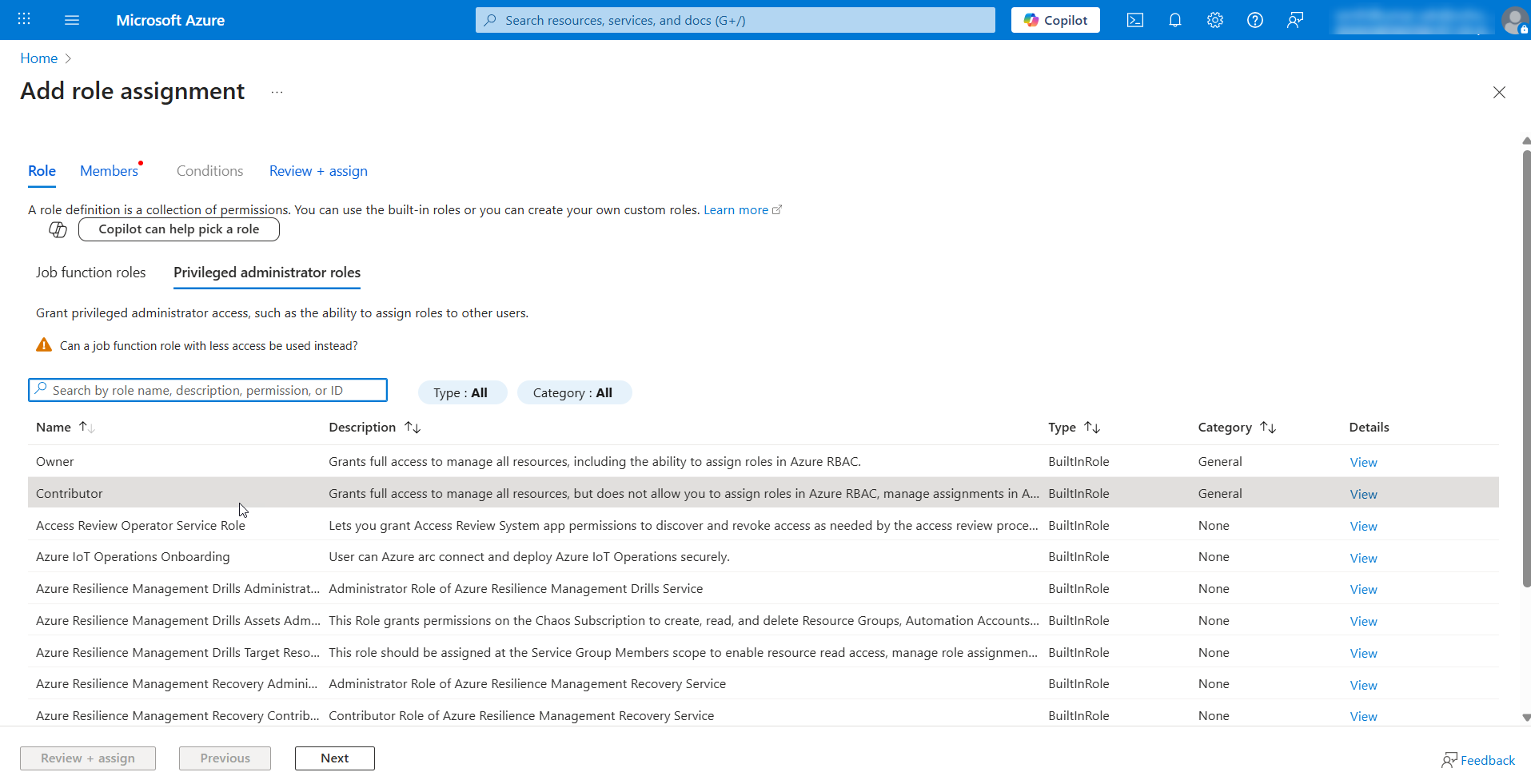1531x784 pixels.
Task: Click the feedback smiley icon in top bar
Action: [x=1294, y=20]
